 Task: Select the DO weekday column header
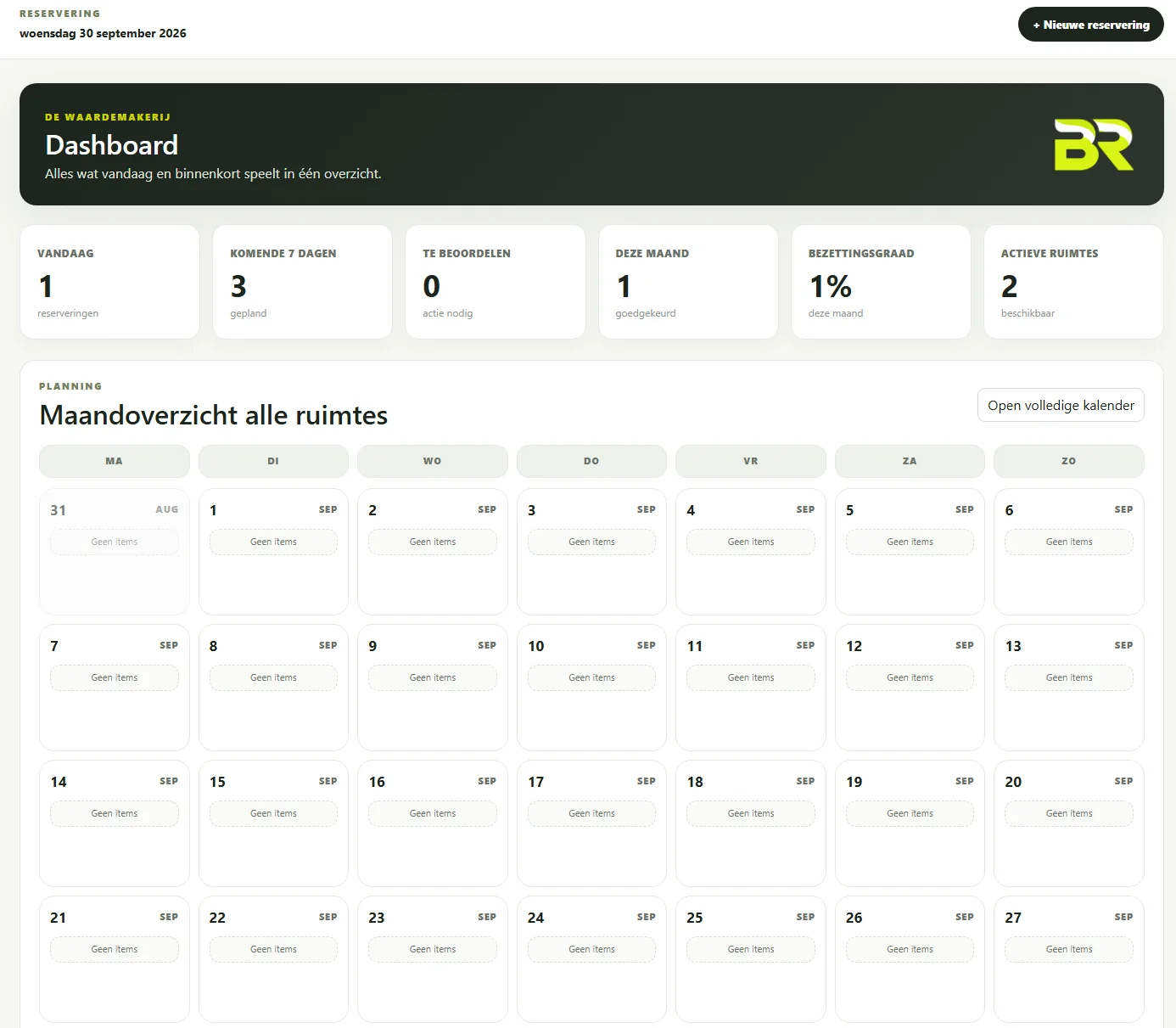[x=591, y=461]
